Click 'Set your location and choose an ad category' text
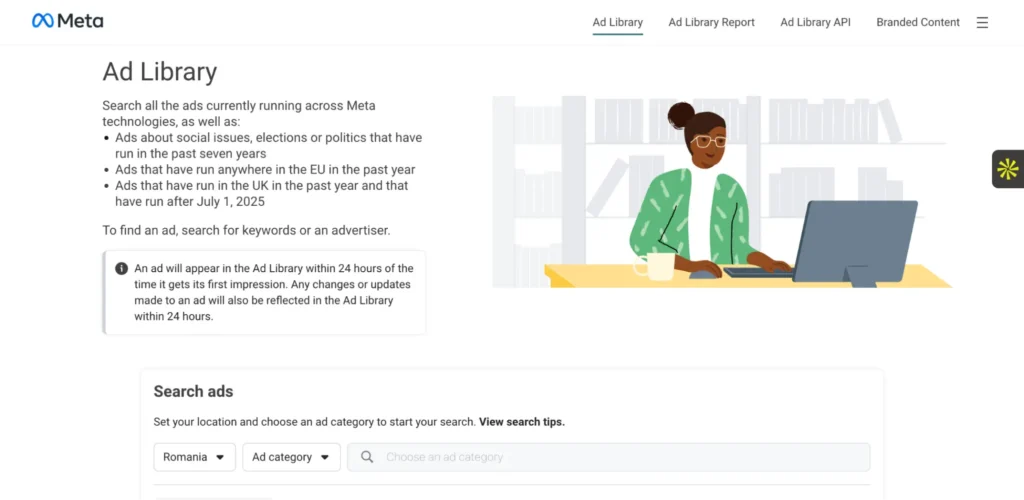 314,422
